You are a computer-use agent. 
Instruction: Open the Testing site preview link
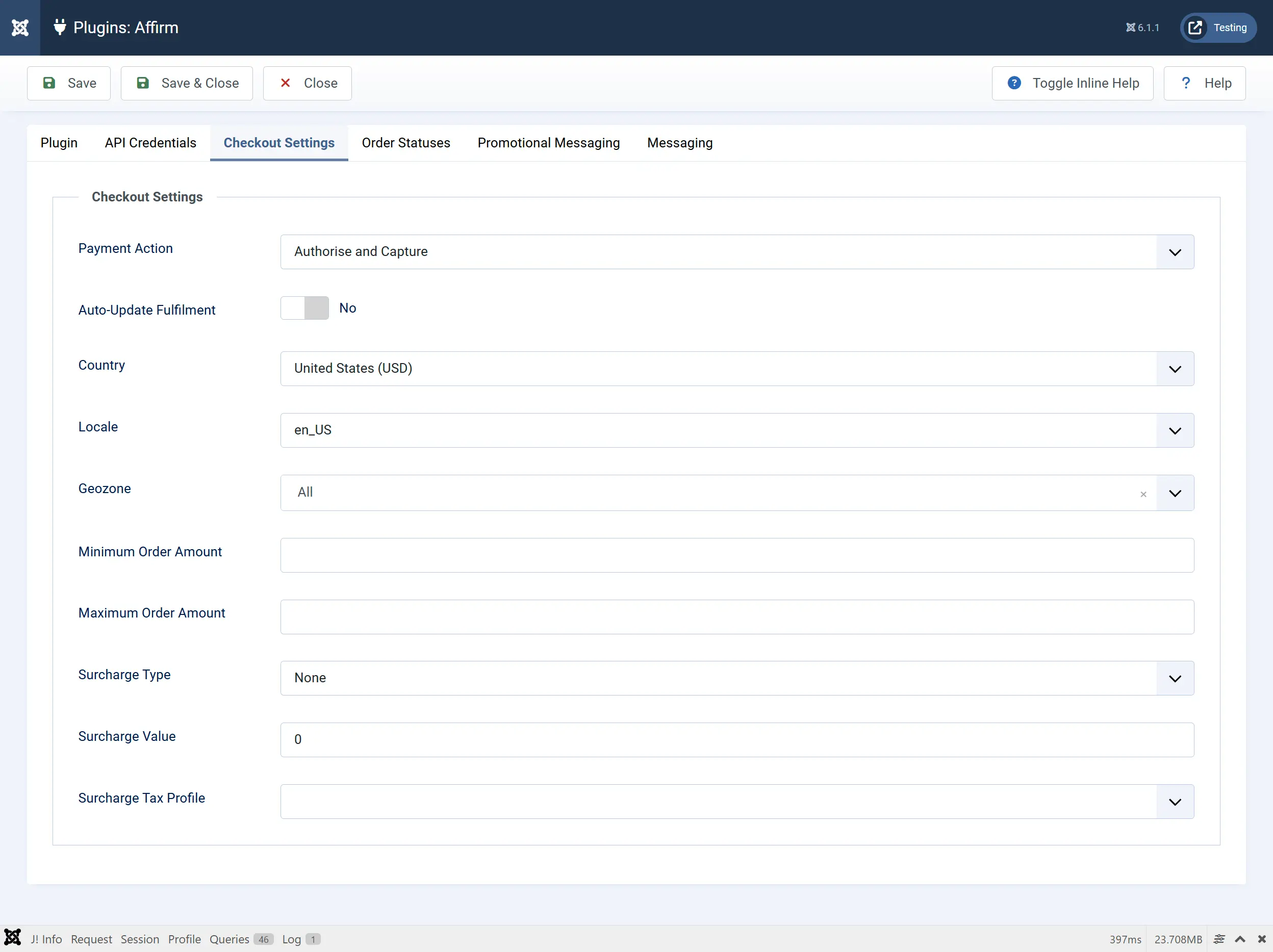[1218, 28]
